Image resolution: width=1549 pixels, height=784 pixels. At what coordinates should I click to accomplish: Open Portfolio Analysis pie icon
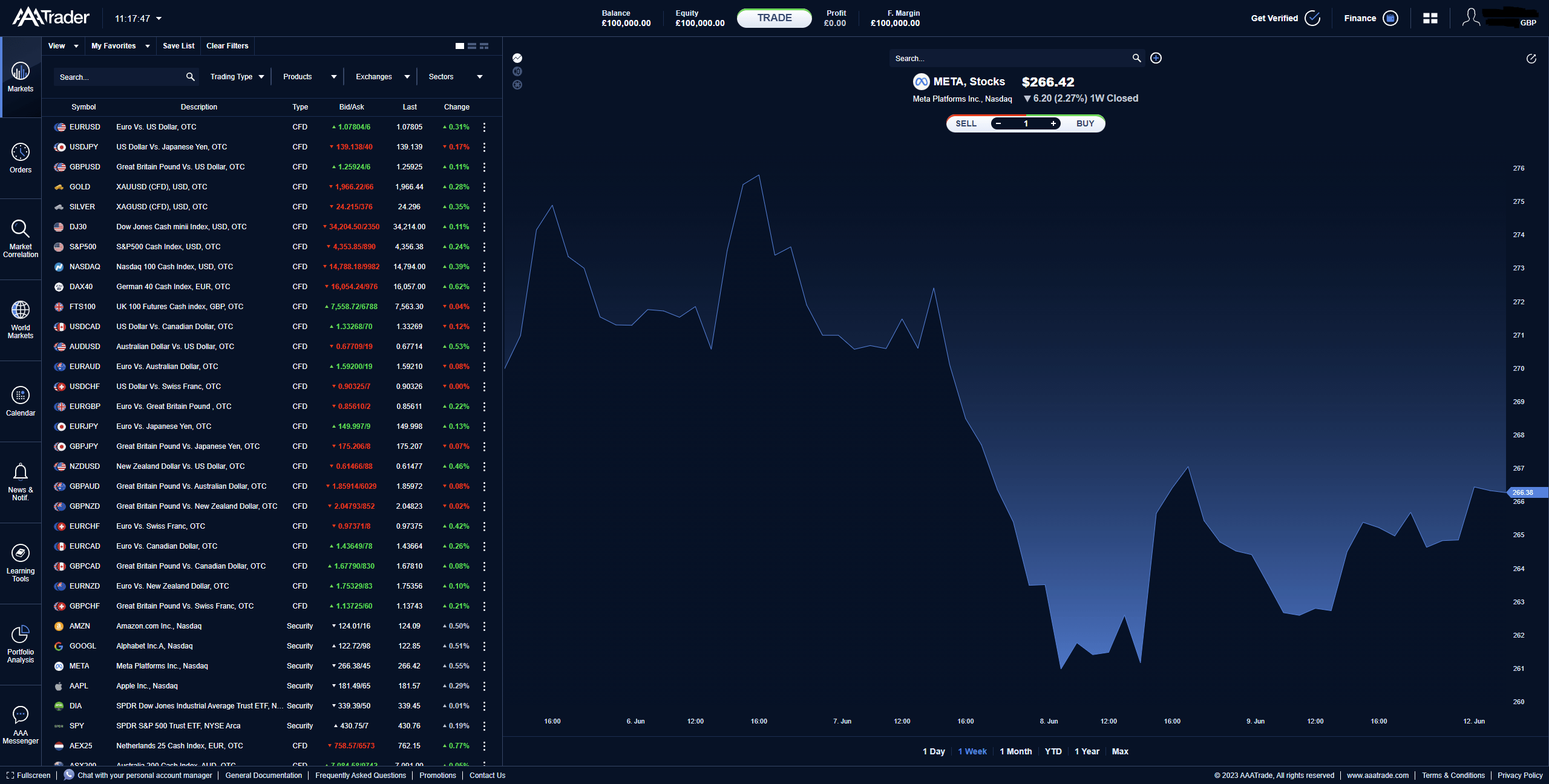(21, 634)
